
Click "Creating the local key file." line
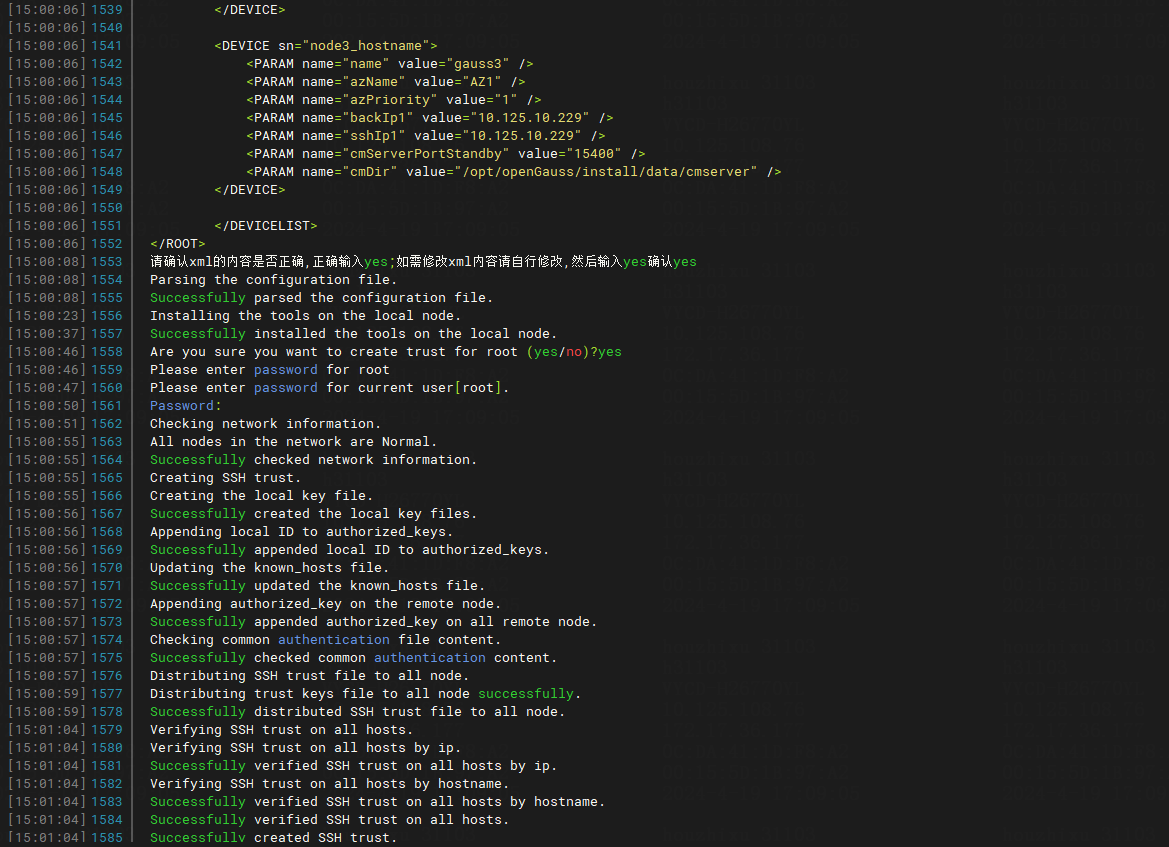pyautogui.click(x=261, y=495)
